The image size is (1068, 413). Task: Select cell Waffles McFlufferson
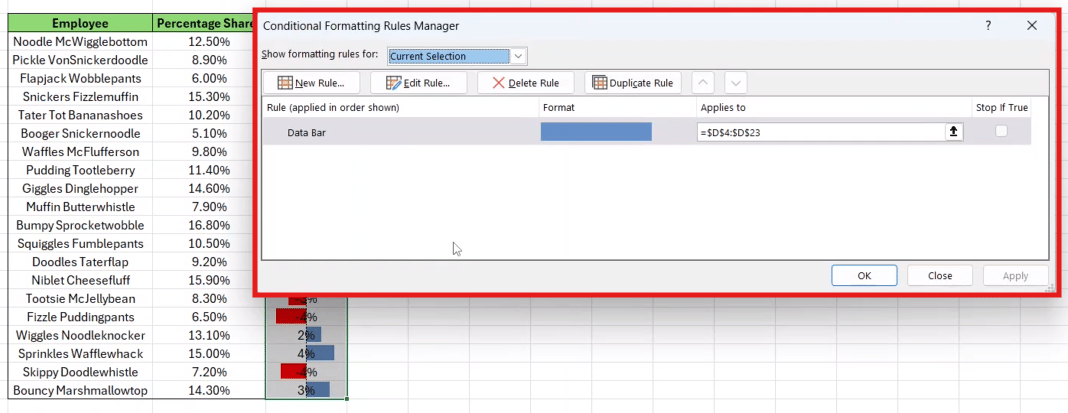(x=80, y=152)
